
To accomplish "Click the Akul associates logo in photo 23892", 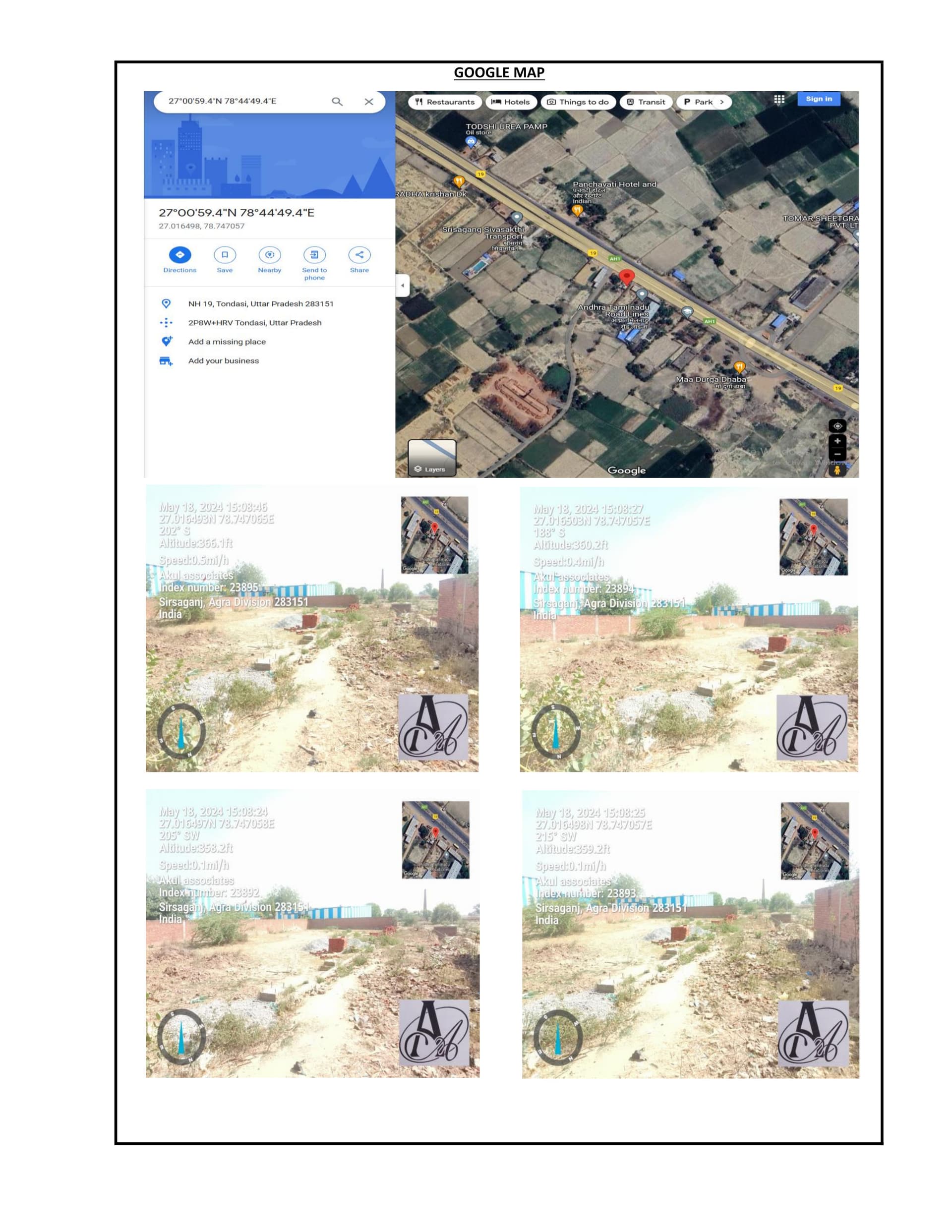I will pos(434,1032).
